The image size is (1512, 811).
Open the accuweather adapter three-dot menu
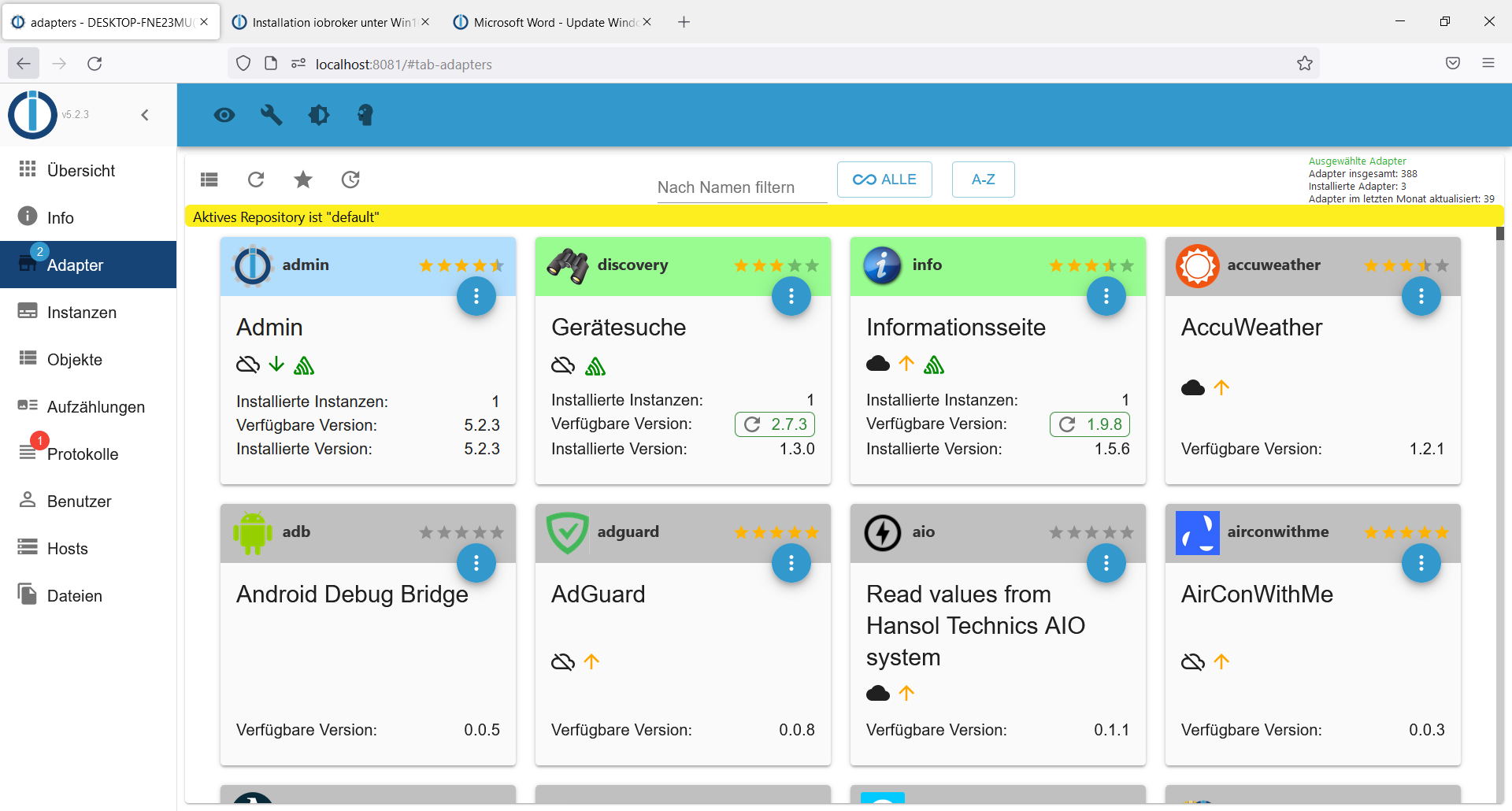(1421, 296)
